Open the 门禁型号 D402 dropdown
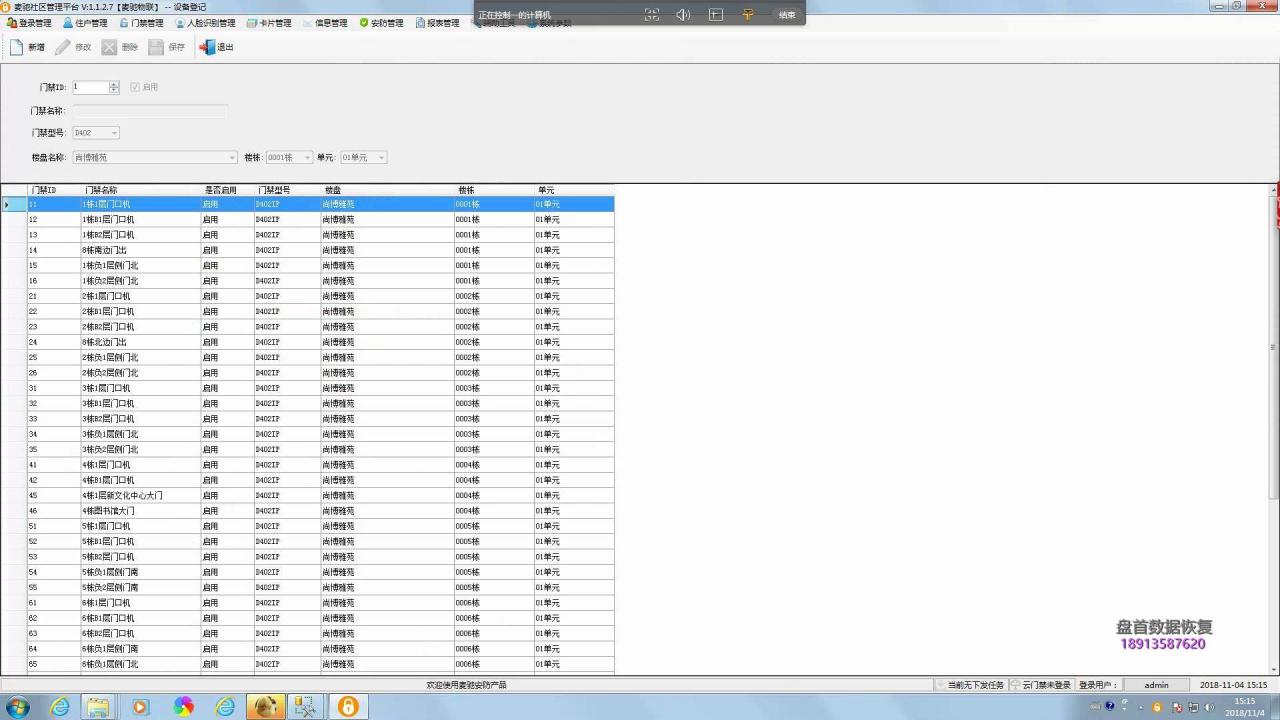 coord(115,132)
